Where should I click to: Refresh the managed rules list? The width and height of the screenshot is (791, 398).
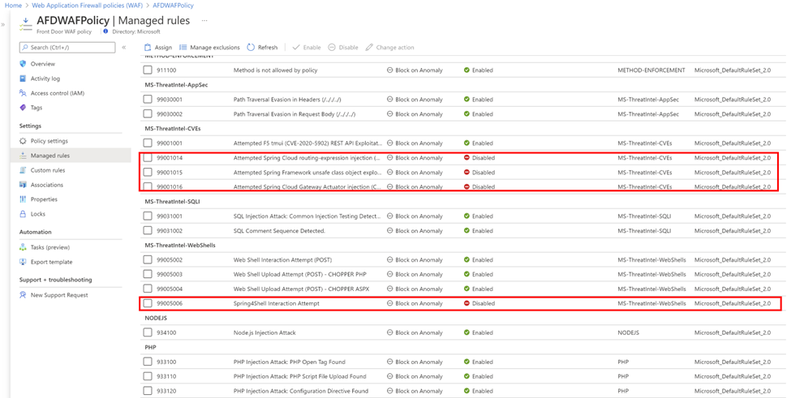[262, 47]
